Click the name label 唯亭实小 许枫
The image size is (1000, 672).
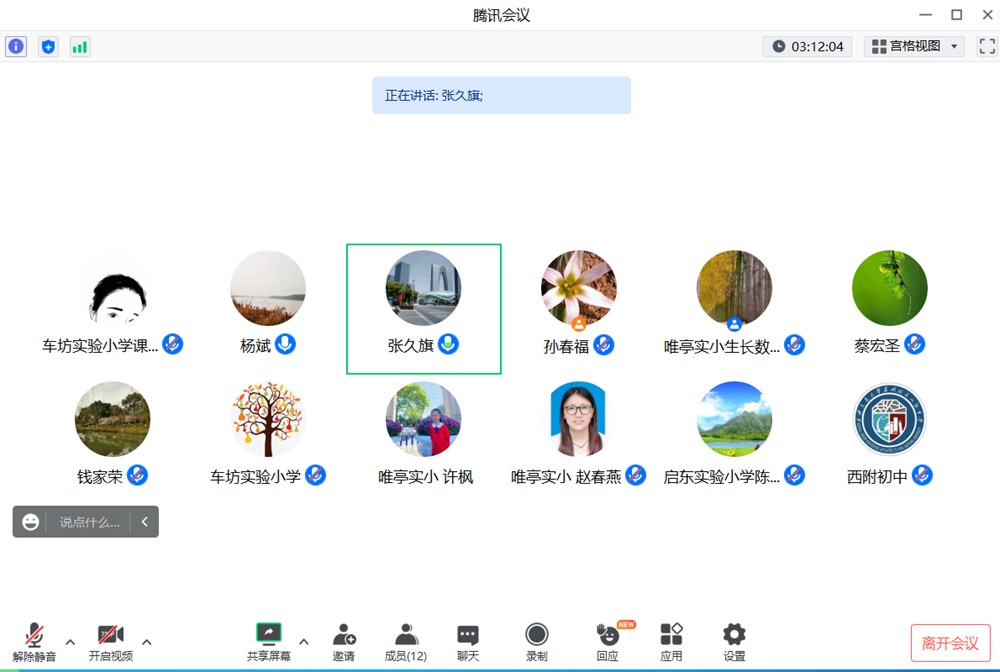pyautogui.click(x=425, y=477)
